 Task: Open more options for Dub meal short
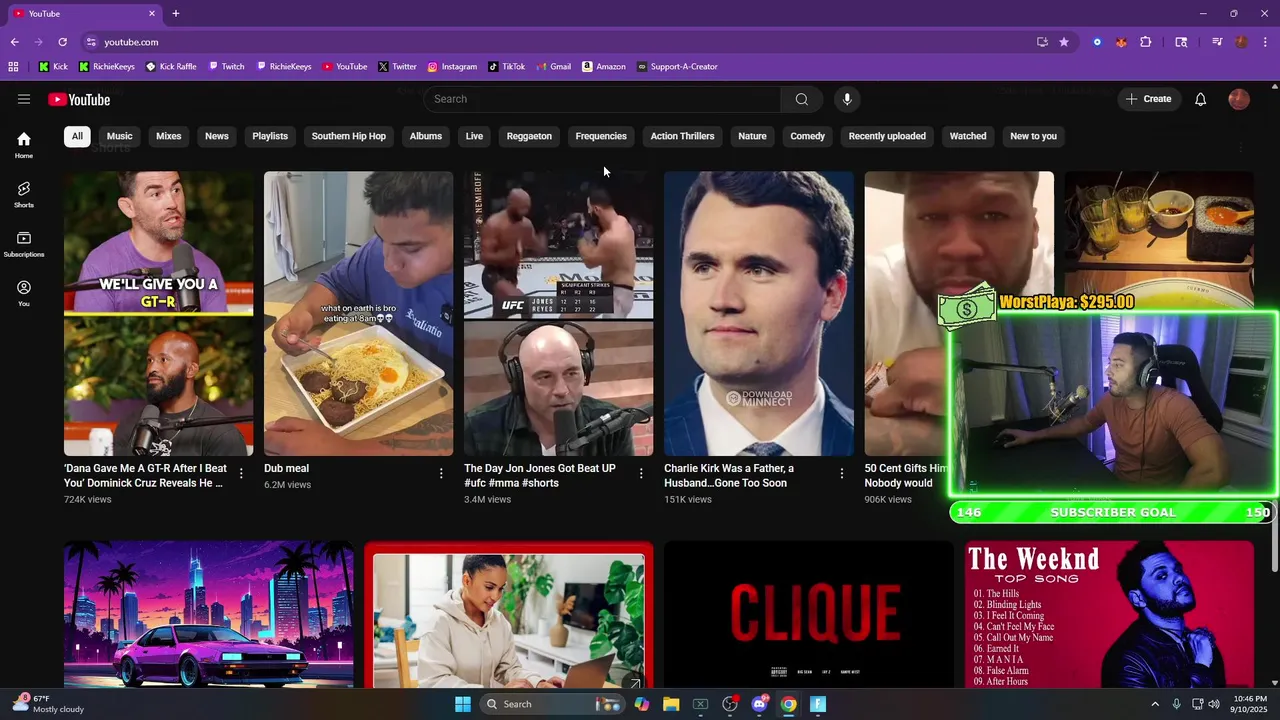point(441,474)
